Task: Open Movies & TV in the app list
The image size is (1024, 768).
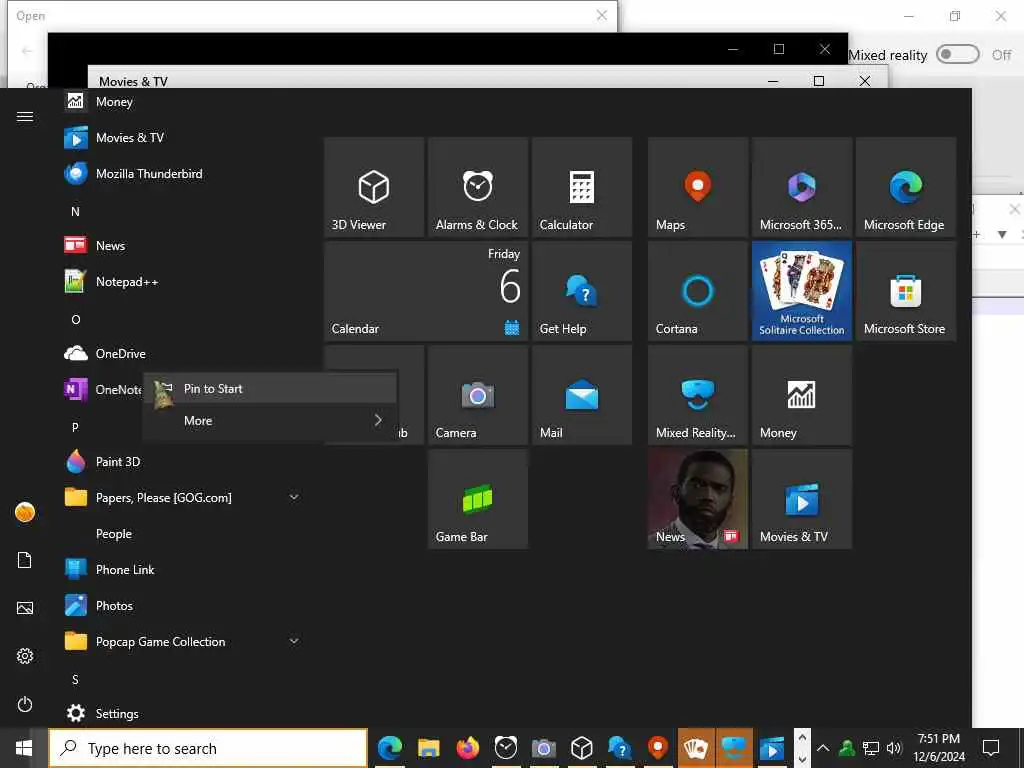Action: tap(183, 138)
